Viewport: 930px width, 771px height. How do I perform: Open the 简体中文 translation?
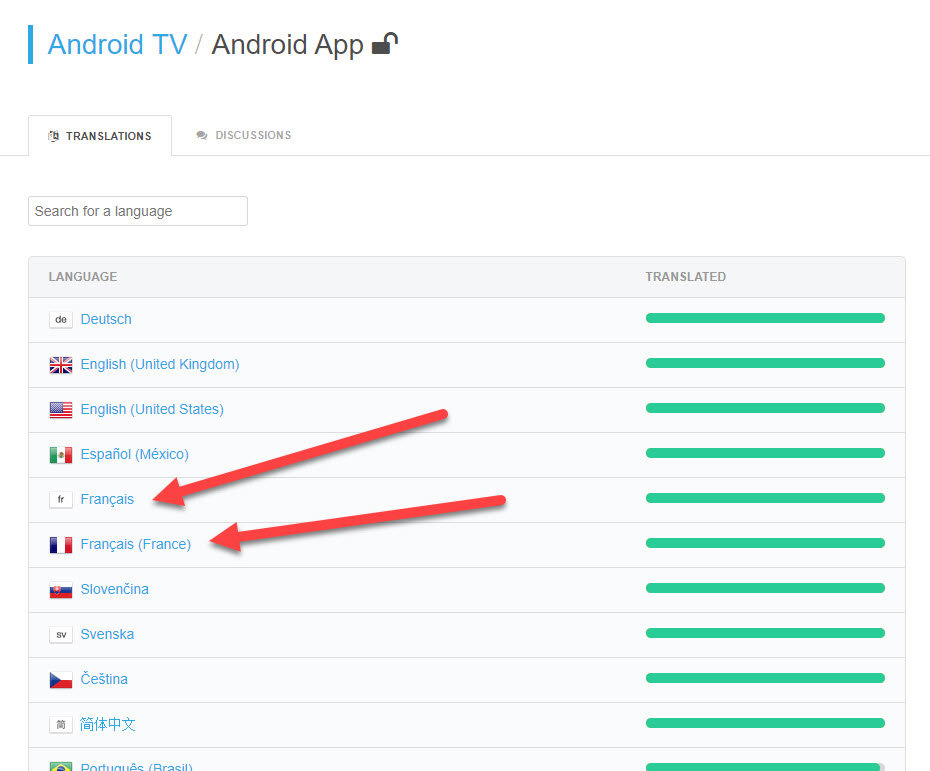tap(108, 724)
